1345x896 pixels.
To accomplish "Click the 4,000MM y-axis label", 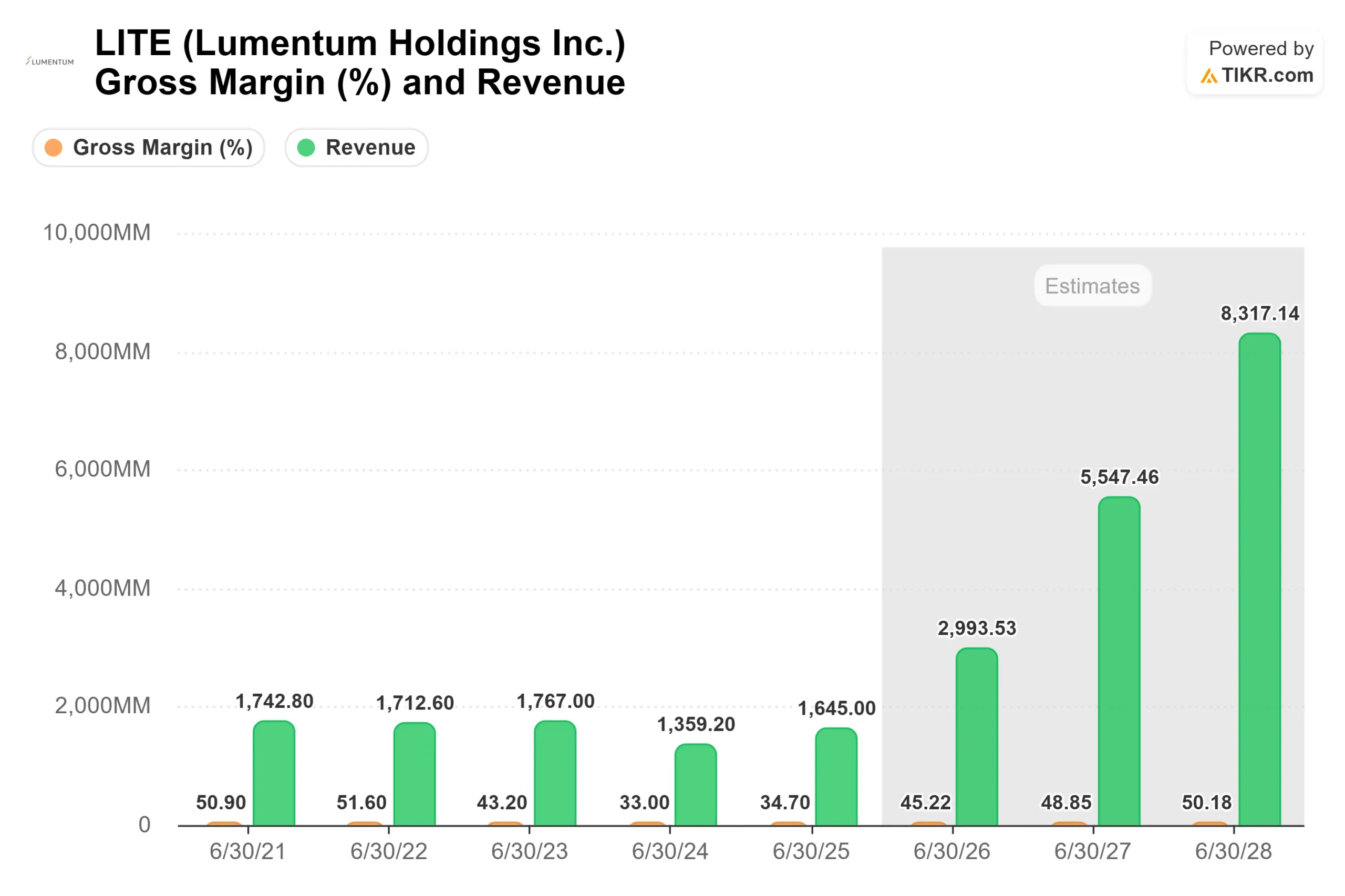I will click(103, 588).
